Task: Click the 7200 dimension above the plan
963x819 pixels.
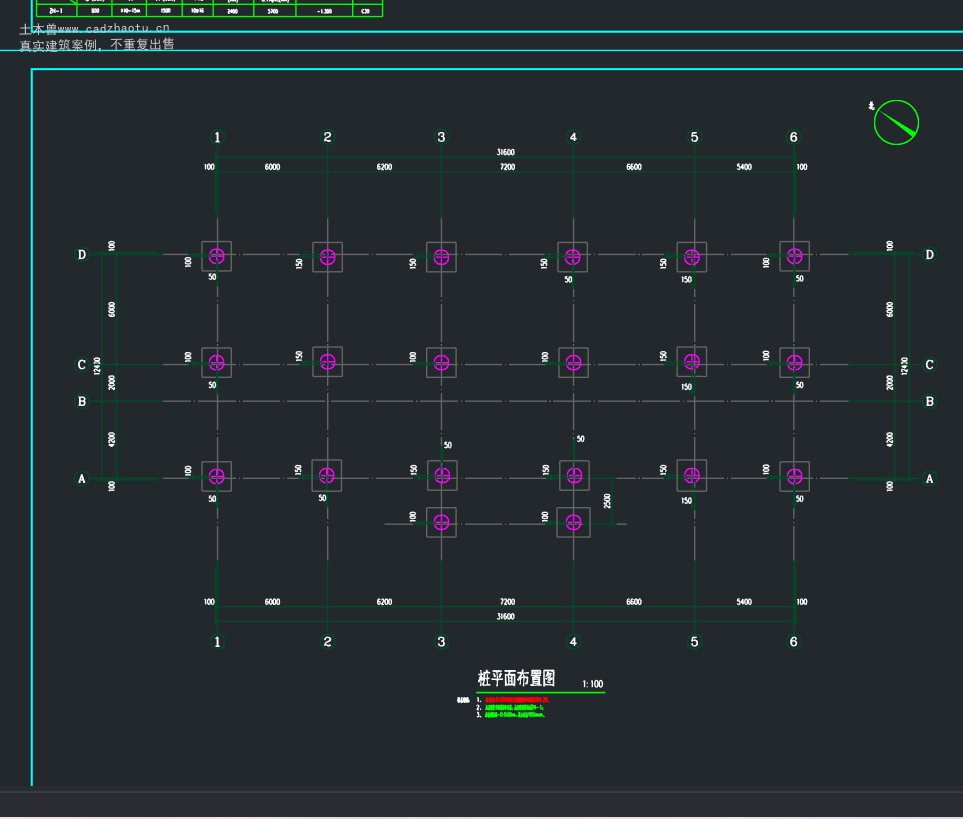Action: (x=507, y=167)
